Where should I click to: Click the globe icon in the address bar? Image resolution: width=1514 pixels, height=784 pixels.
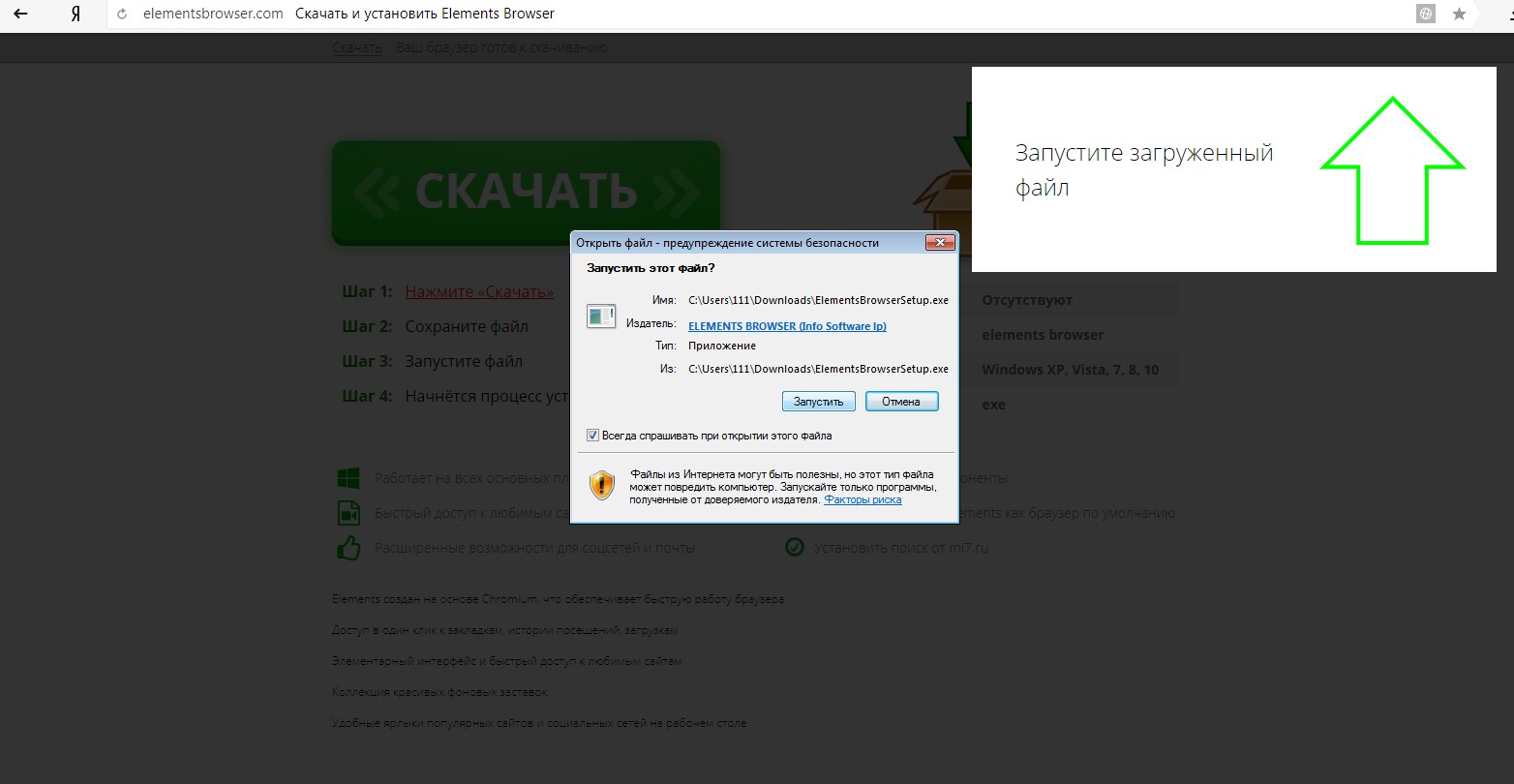1425,15
